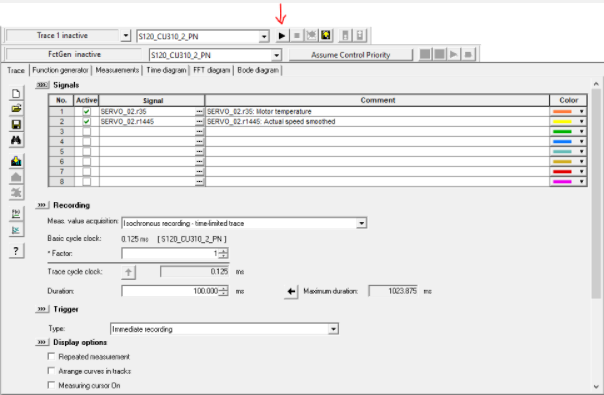Turn on the Measuring cursor On checkbox
This screenshot has height=395, width=604.
(x=51, y=385)
